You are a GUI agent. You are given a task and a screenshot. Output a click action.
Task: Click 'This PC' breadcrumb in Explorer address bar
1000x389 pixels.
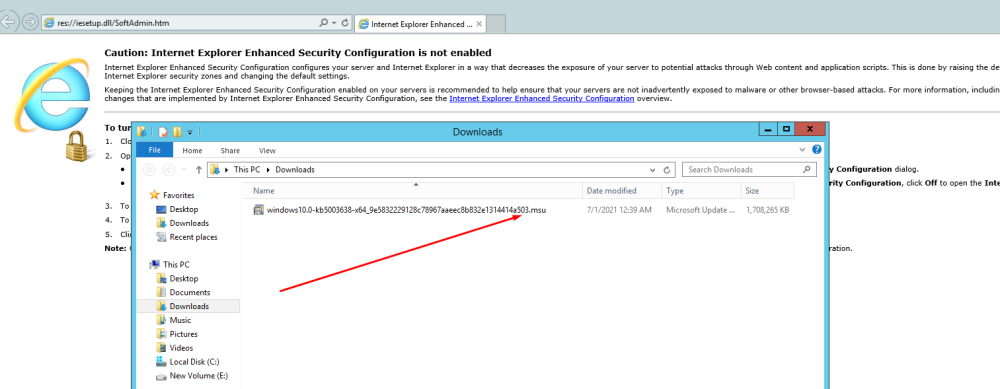247,170
